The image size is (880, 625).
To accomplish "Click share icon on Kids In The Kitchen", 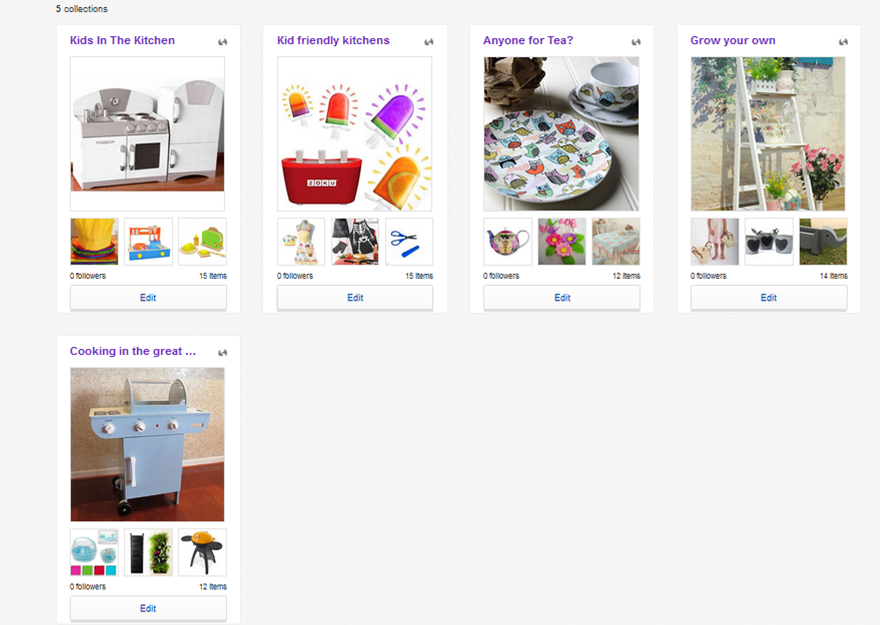I will pos(223,42).
